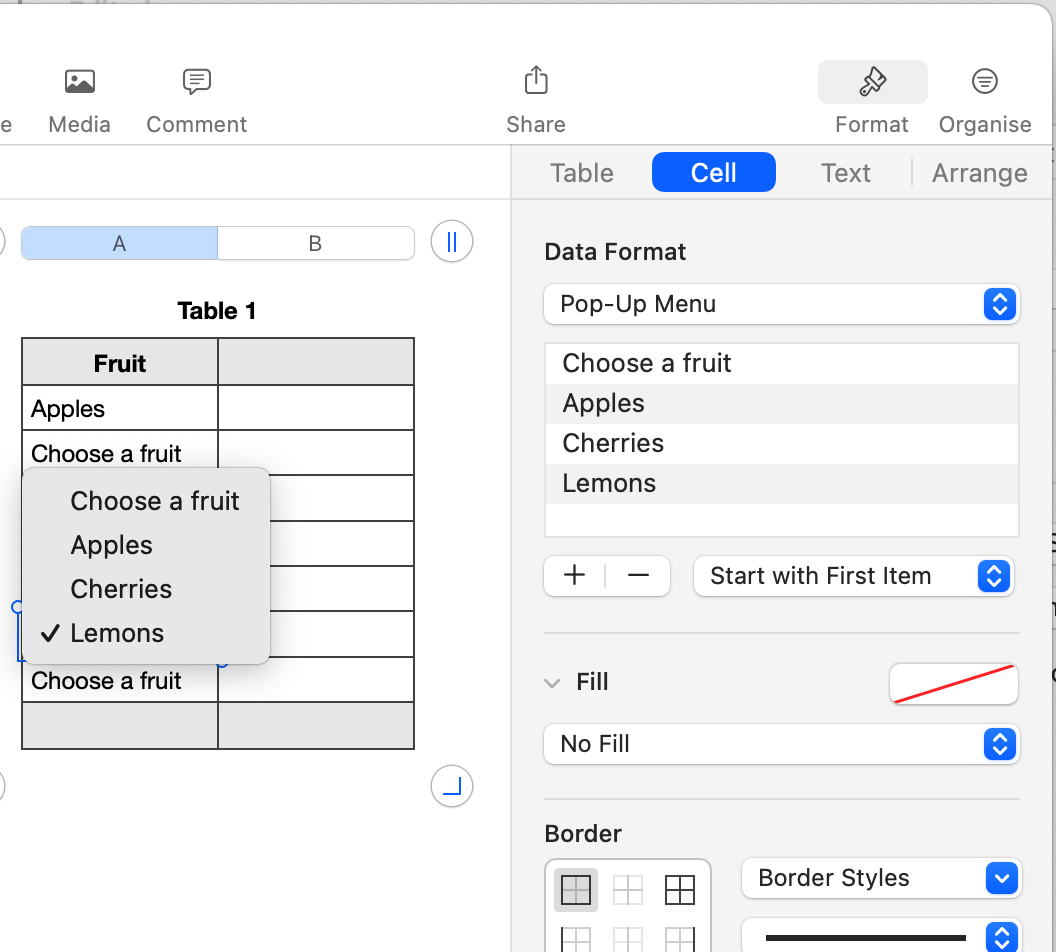The width and height of the screenshot is (1056, 952).
Task: Open the Start with First Item dropdown
Action: coord(853,576)
